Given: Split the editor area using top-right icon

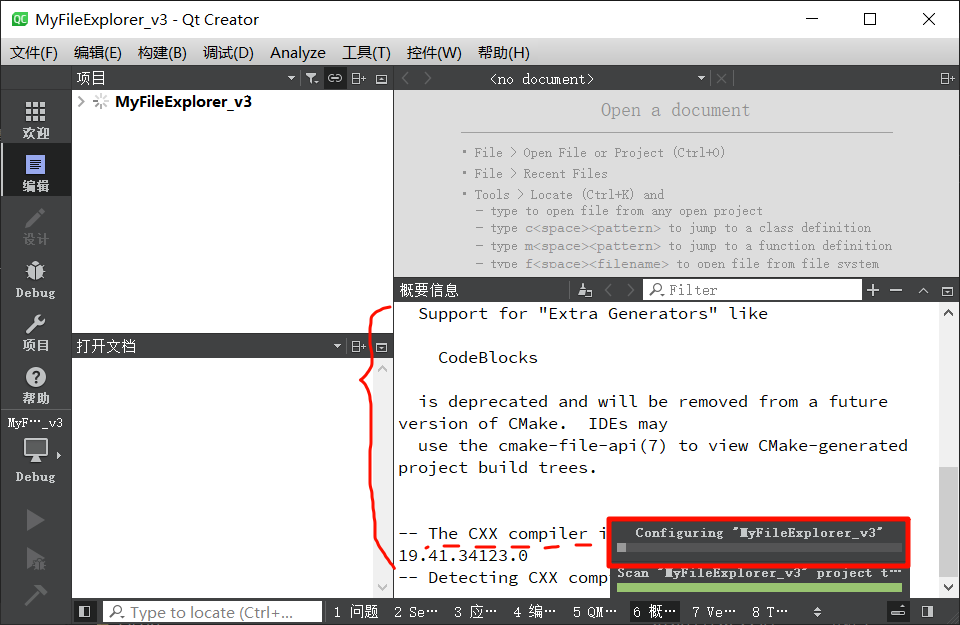Looking at the screenshot, I should [947, 78].
